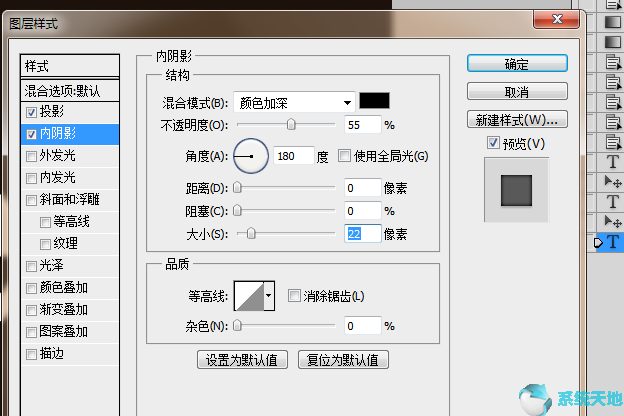Uncheck the 预览(V) checkbox
624x416 pixels.
[493, 143]
